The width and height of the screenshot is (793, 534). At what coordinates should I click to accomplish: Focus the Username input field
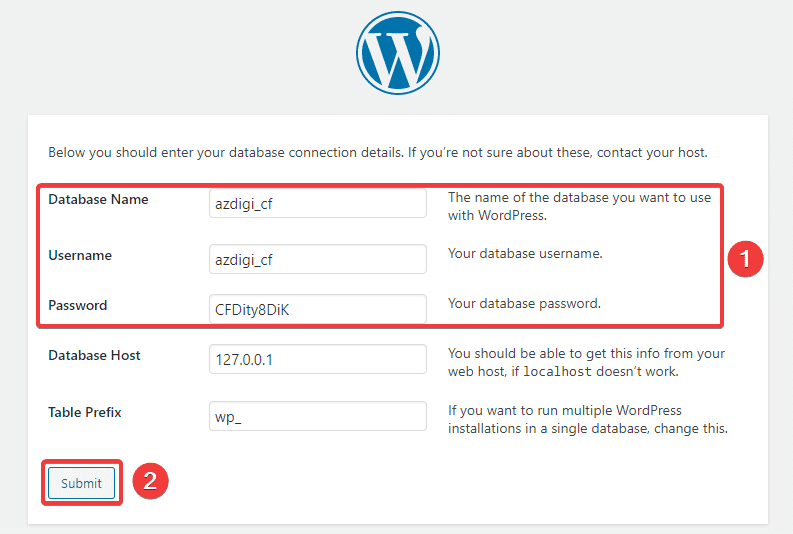click(317, 260)
